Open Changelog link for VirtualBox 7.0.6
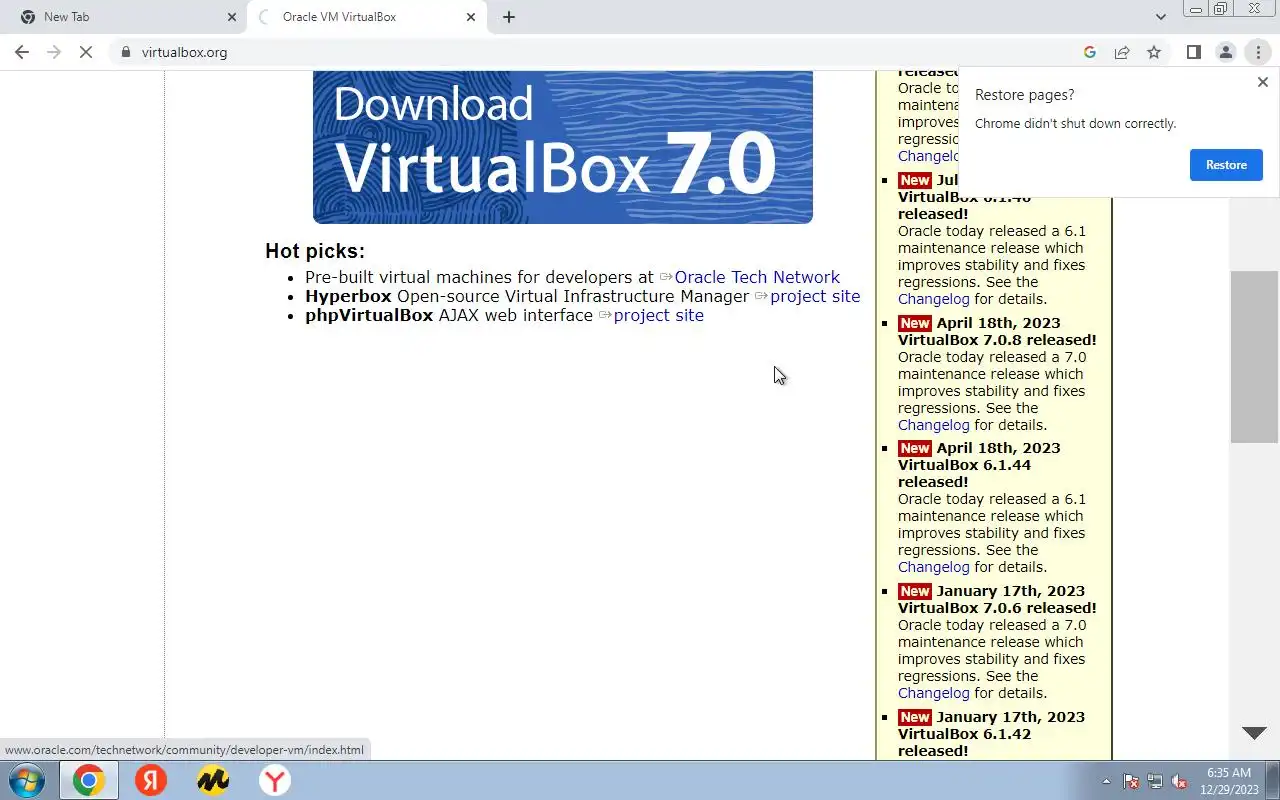The height and width of the screenshot is (800, 1280). 934,693
